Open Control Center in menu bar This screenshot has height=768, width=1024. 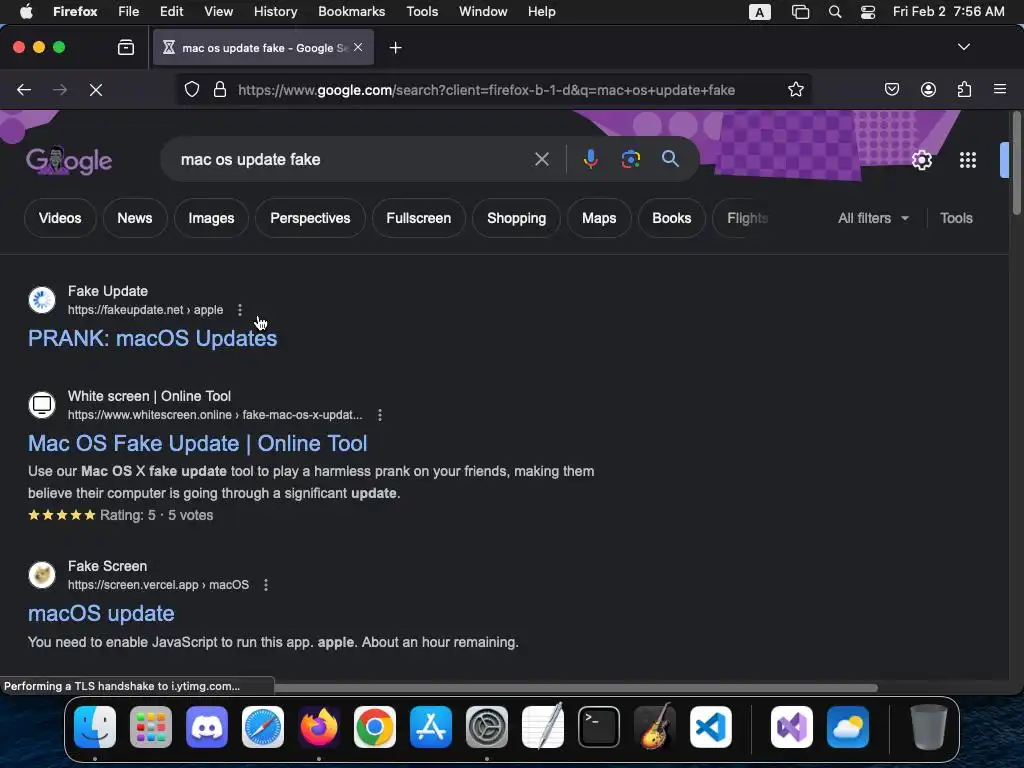(867, 12)
